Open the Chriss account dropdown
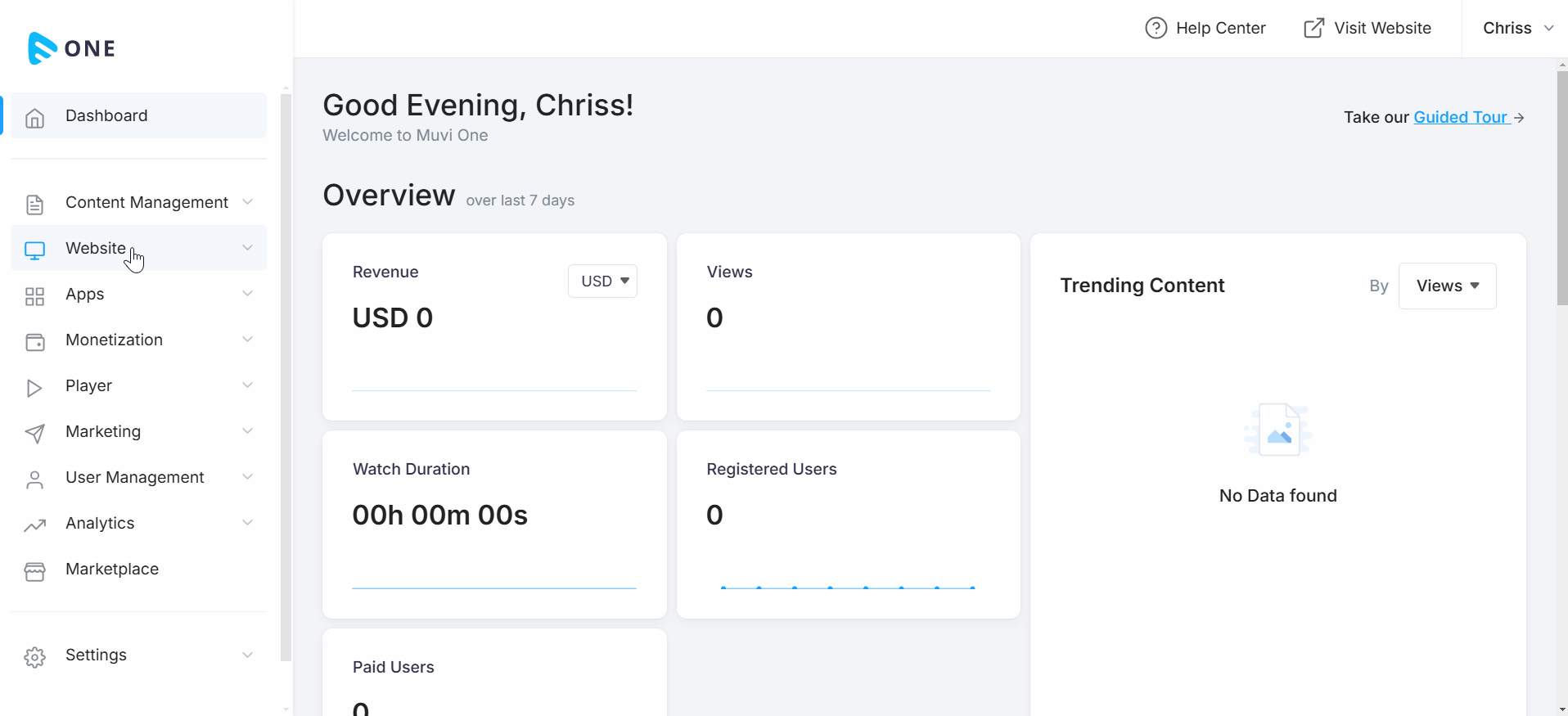The height and width of the screenshot is (716, 1568). tap(1517, 29)
